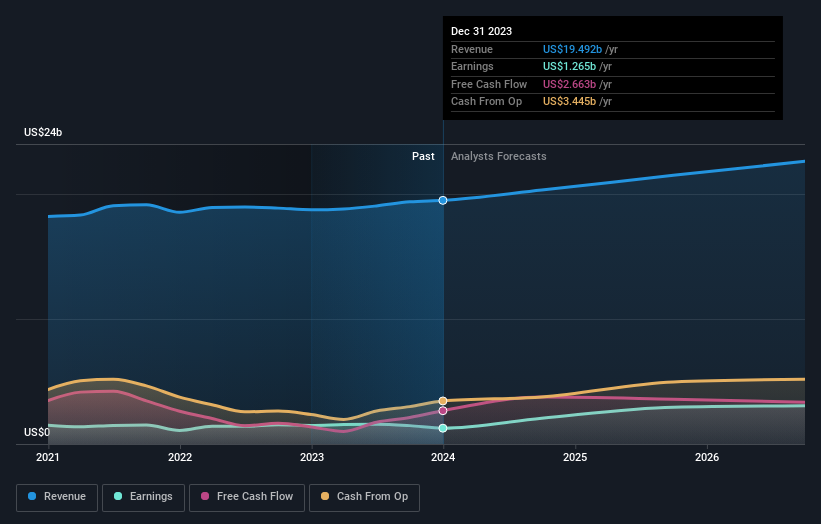Click the US$19.492b revenue value

[572, 49]
